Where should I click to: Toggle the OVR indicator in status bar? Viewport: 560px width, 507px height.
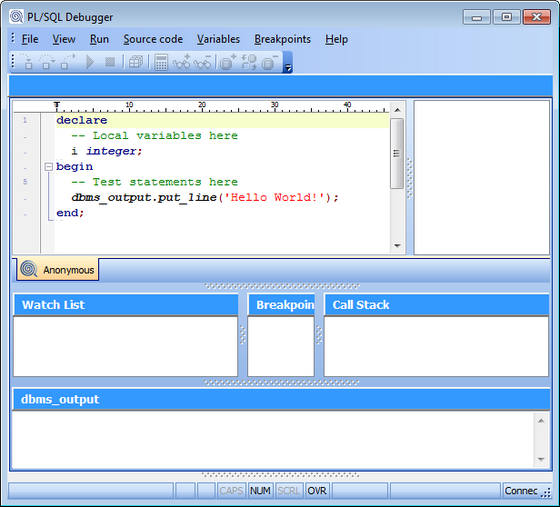click(317, 491)
